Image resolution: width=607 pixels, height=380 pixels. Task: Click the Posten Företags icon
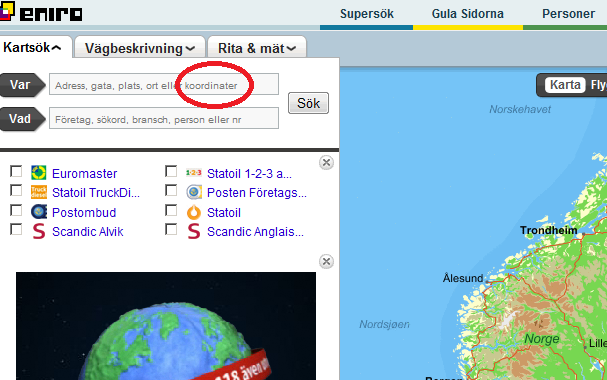194,192
